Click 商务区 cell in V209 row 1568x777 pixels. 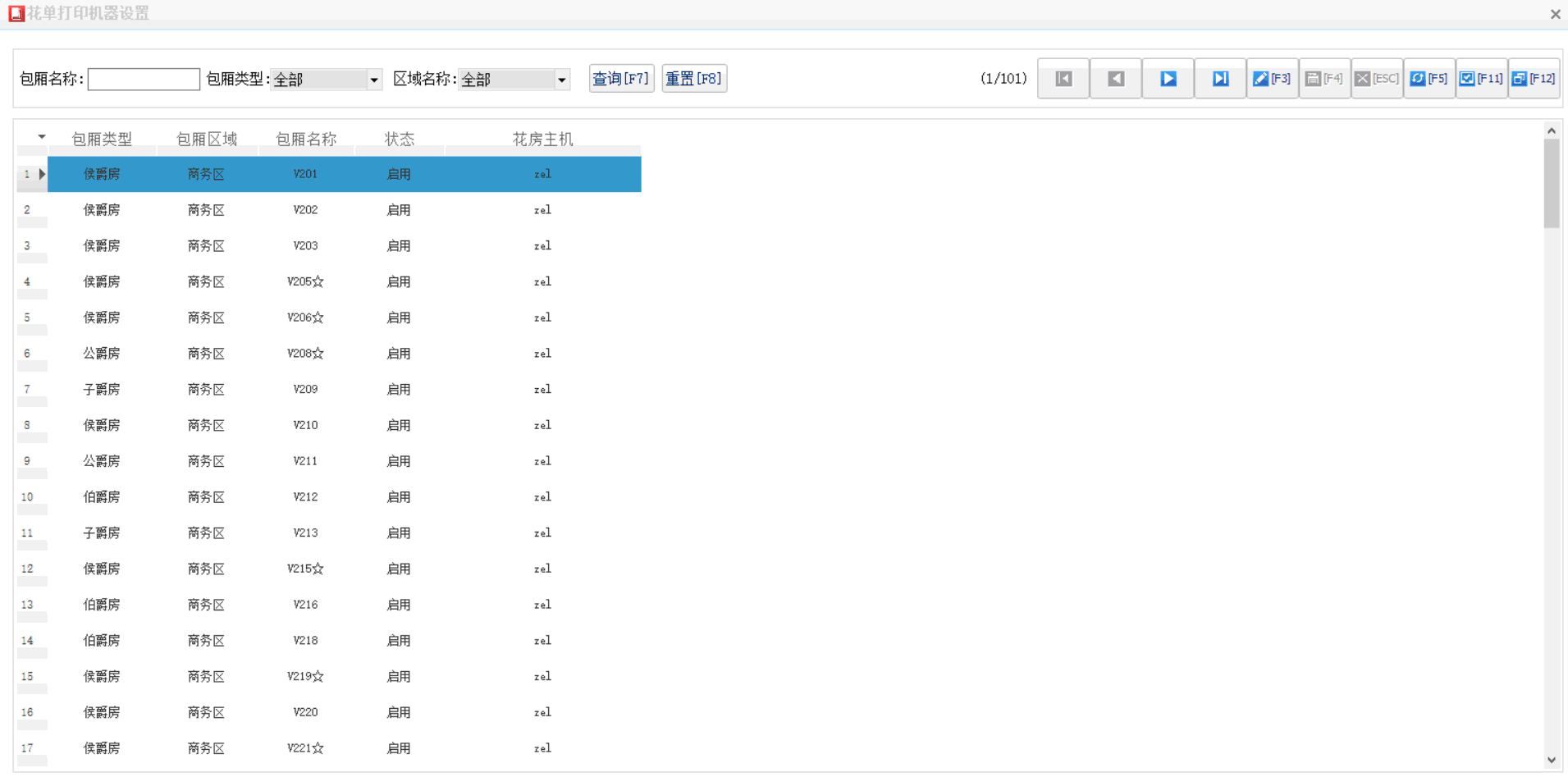(206, 390)
